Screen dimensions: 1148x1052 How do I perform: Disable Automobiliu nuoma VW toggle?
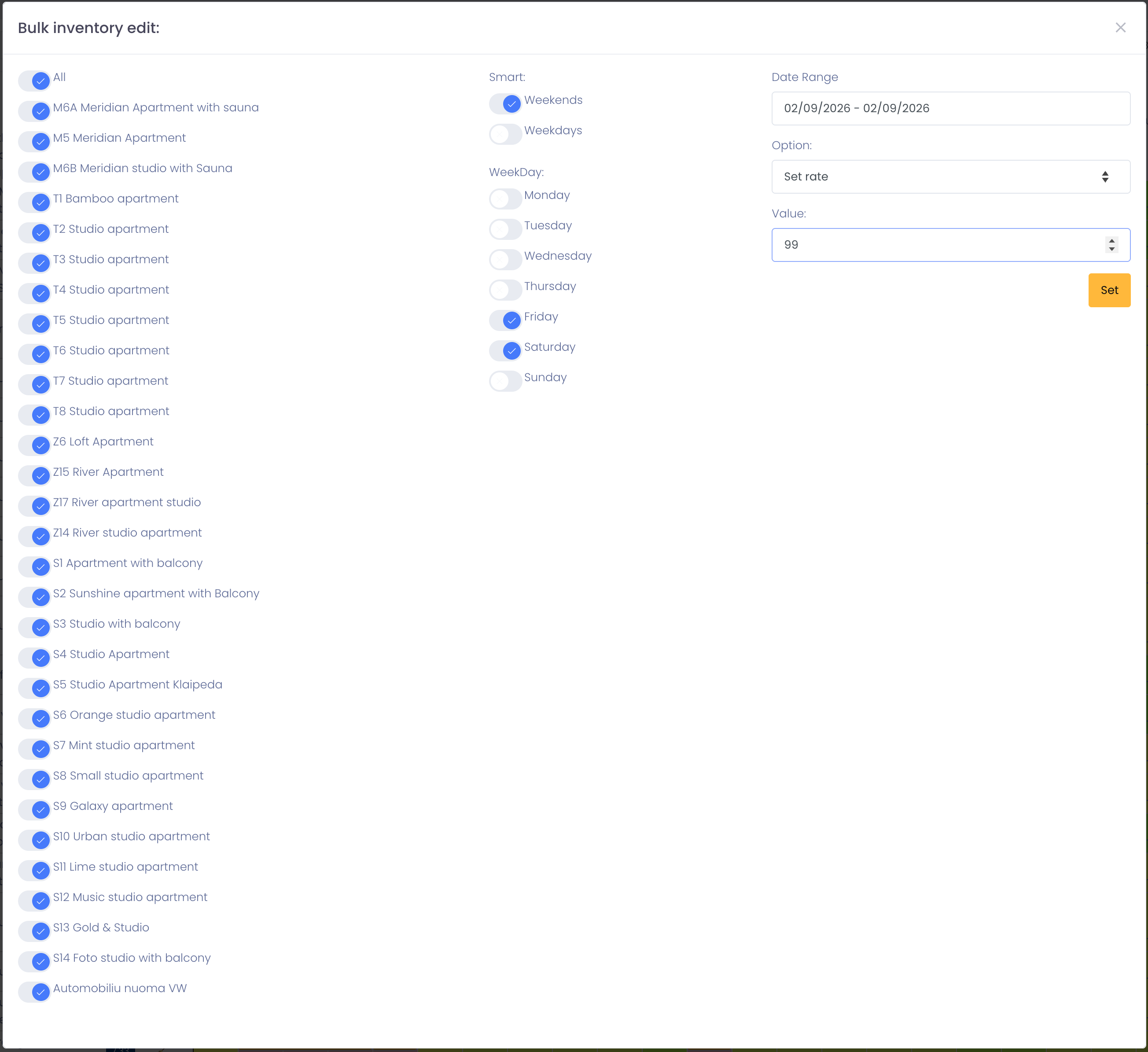coord(35,992)
